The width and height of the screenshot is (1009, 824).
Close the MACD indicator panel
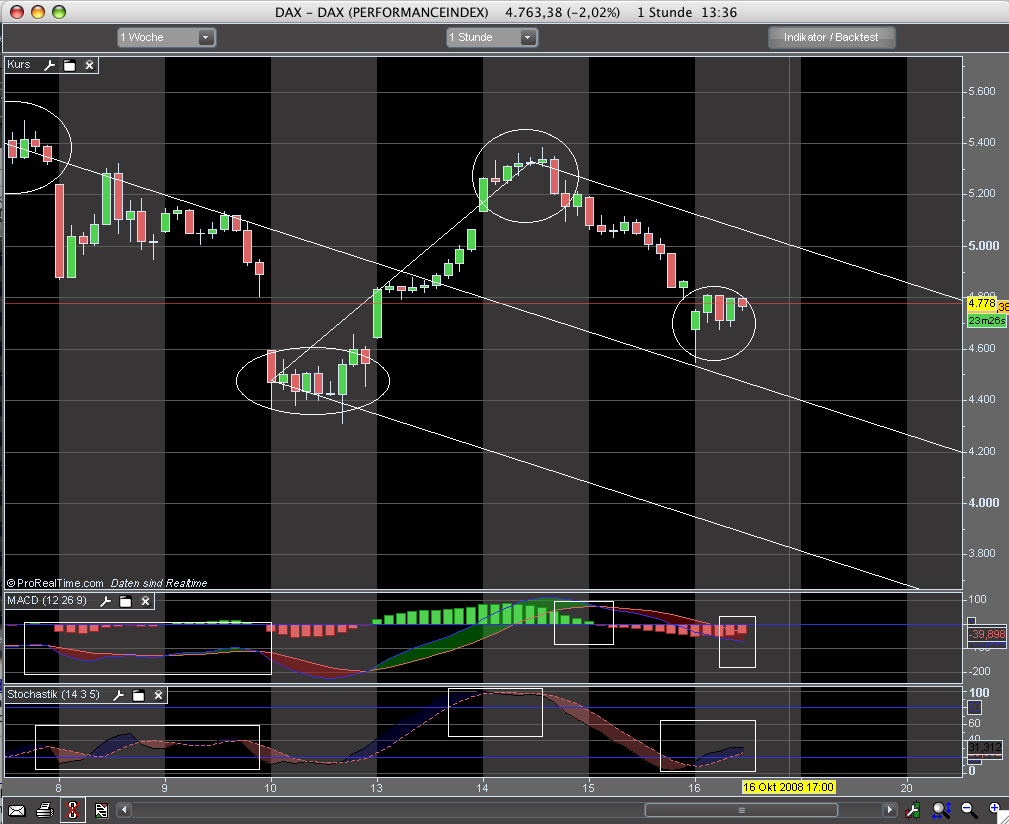tap(145, 601)
